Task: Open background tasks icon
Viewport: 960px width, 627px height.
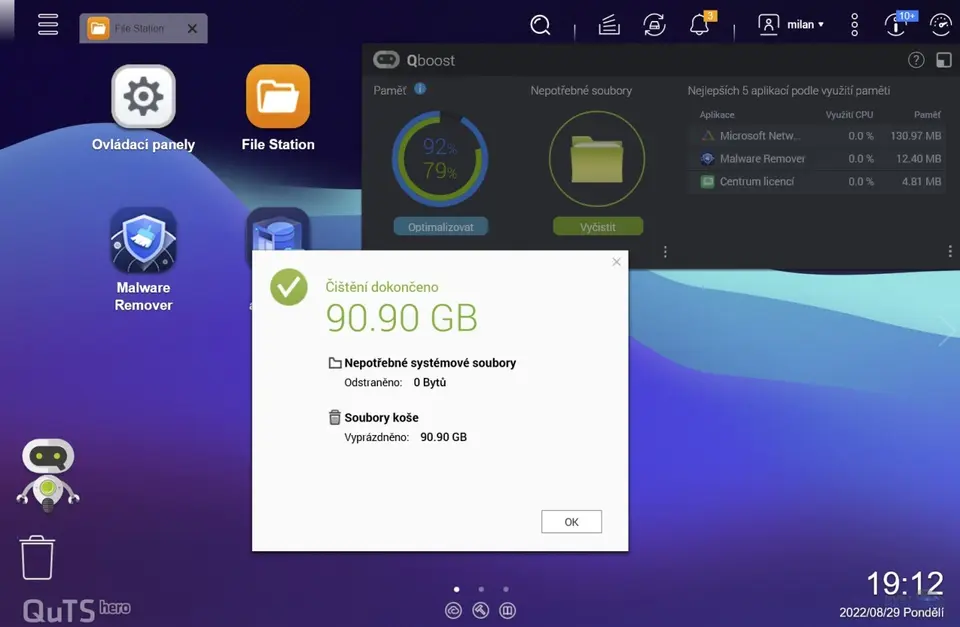Action: pyautogui.click(x=609, y=25)
